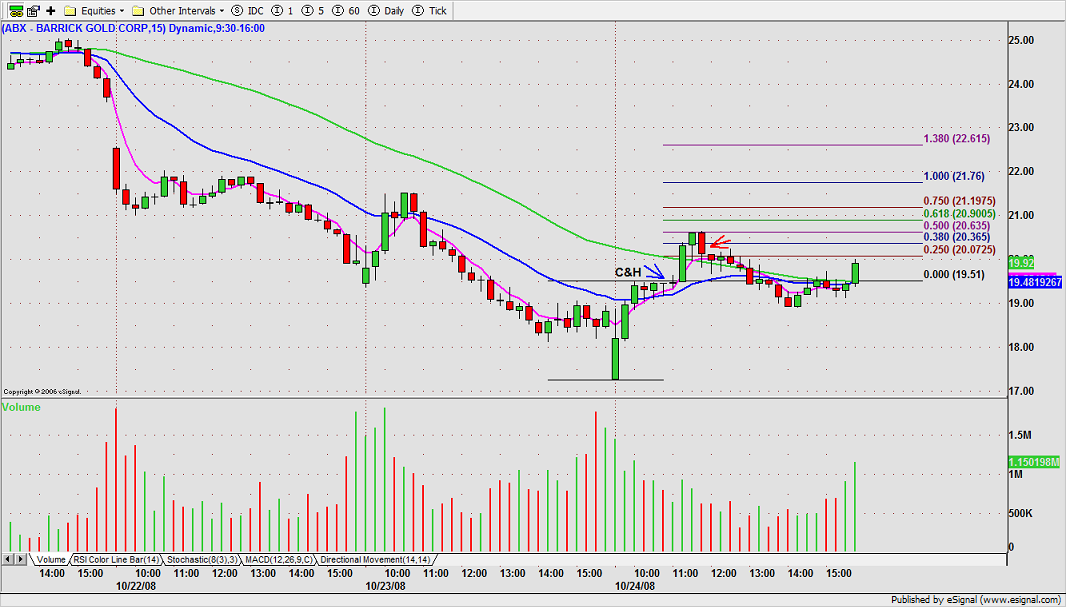Click the green 1.150198M volume tag
This screenshot has height=607, width=1066.
1033,462
